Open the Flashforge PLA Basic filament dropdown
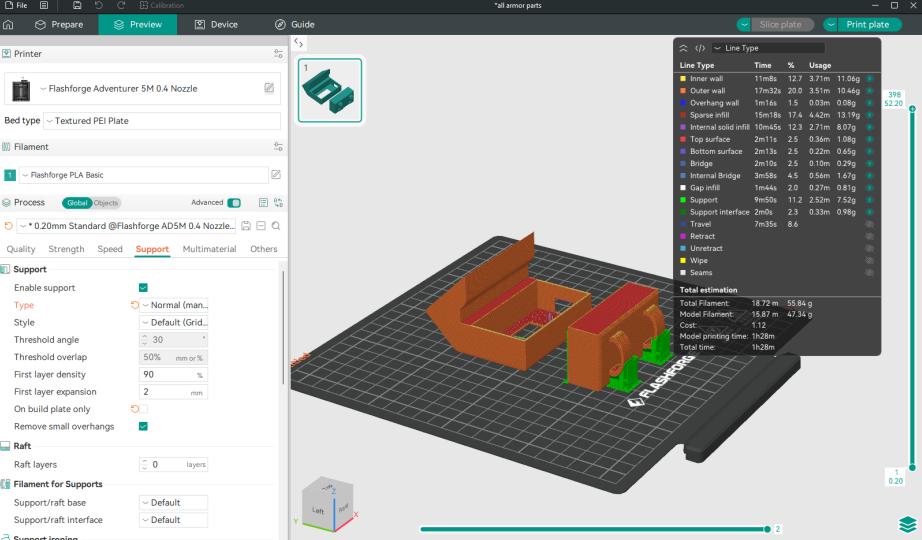Image resolution: width=922 pixels, height=540 pixels. (144, 175)
